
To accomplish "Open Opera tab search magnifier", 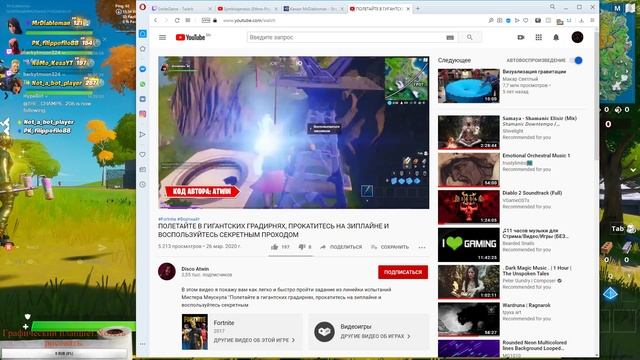I will pyautogui.click(x=552, y=7).
